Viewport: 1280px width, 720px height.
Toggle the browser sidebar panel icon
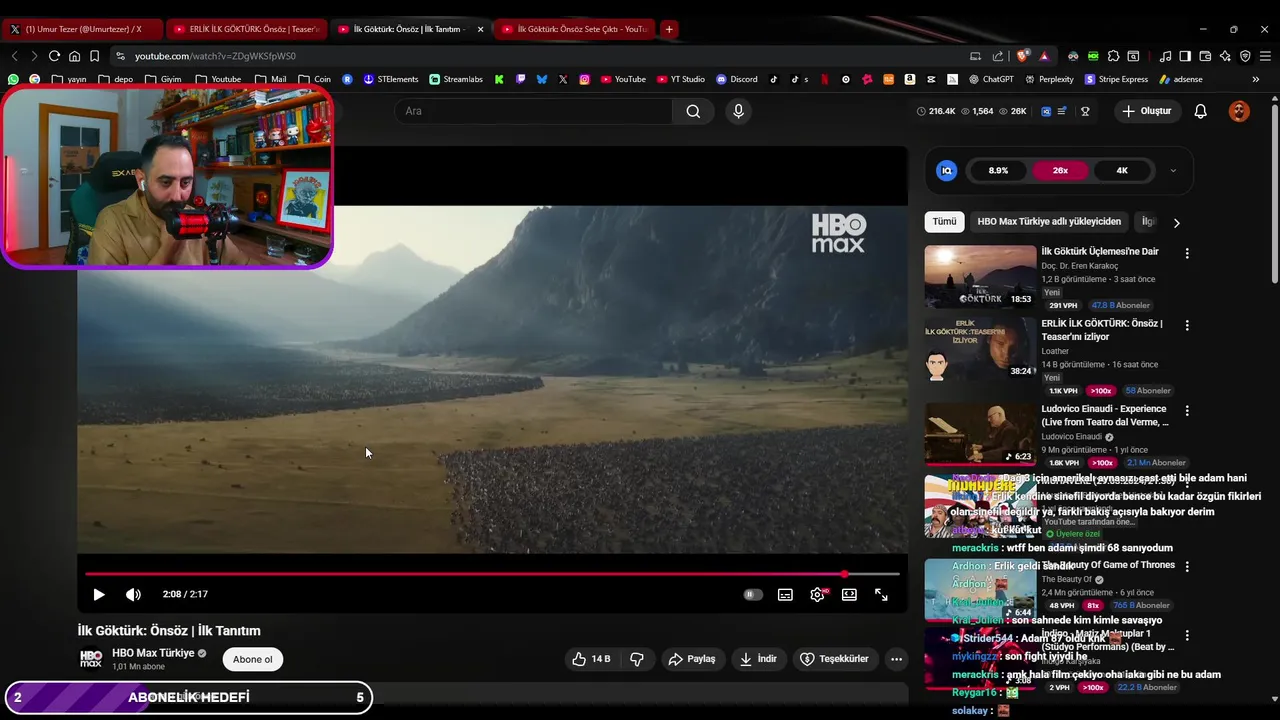click(1185, 56)
